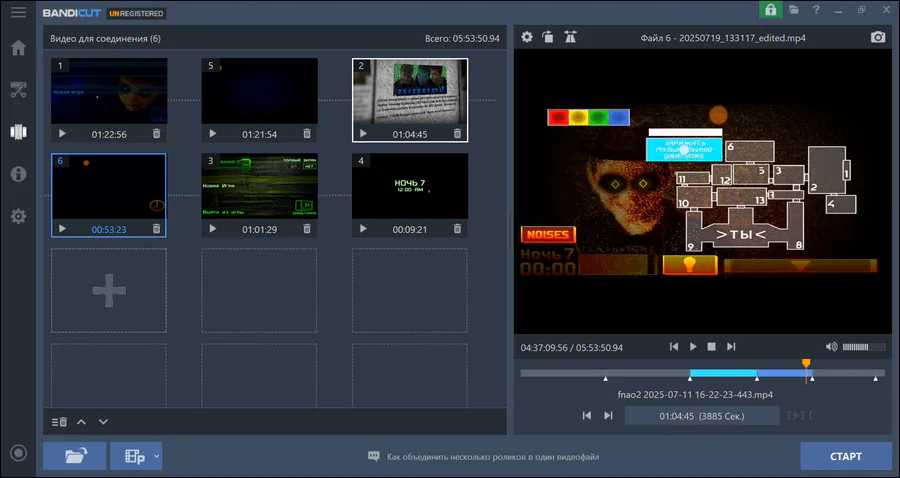Go to the Home sidebar icon
Viewport: 900px width, 478px height.
[18, 48]
